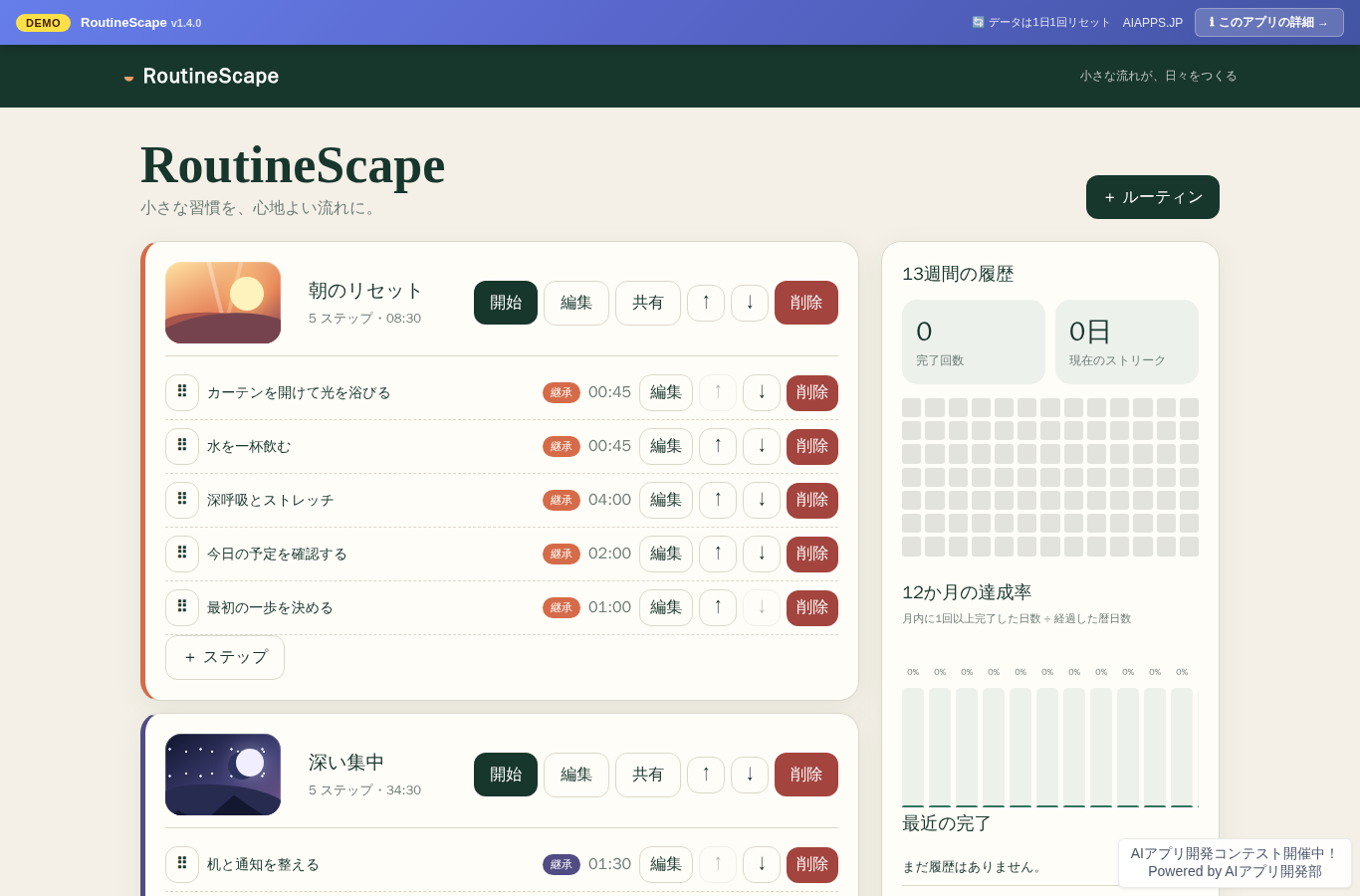
Task: Click drag handle of 水を一杯飲む step
Action: point(182,446)
